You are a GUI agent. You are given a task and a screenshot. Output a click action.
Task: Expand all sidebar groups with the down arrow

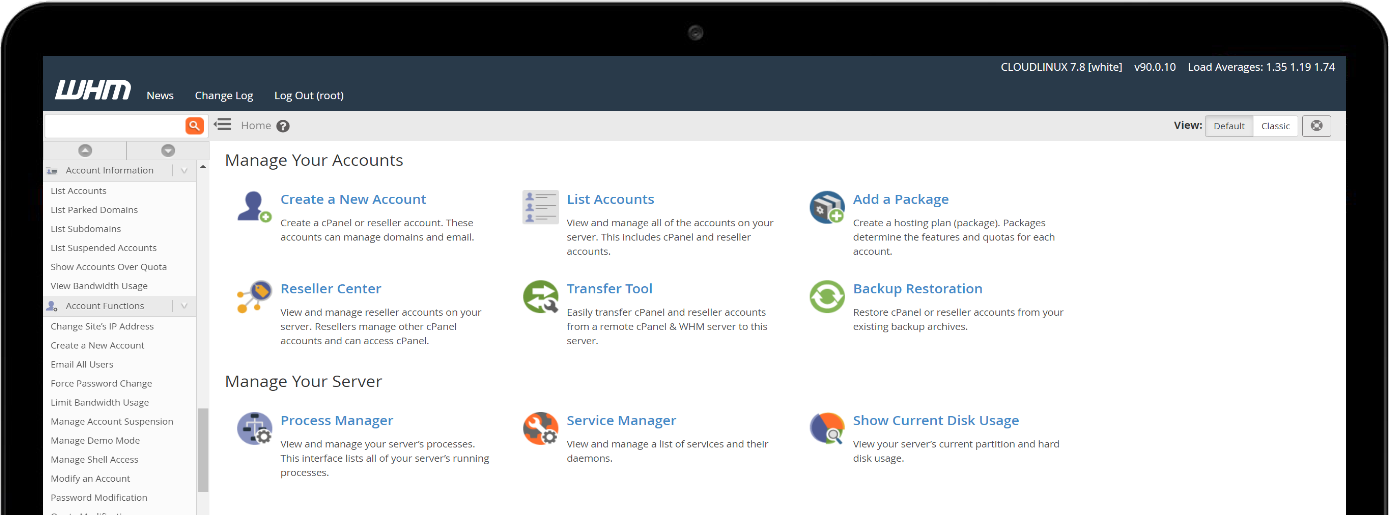(x=168, y=150)
